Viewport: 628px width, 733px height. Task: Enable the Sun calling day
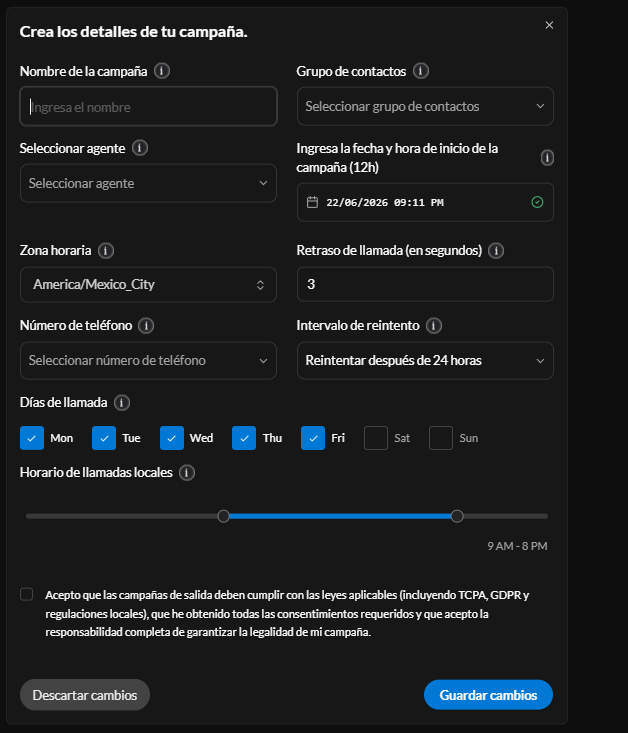[x=441, y=438]
